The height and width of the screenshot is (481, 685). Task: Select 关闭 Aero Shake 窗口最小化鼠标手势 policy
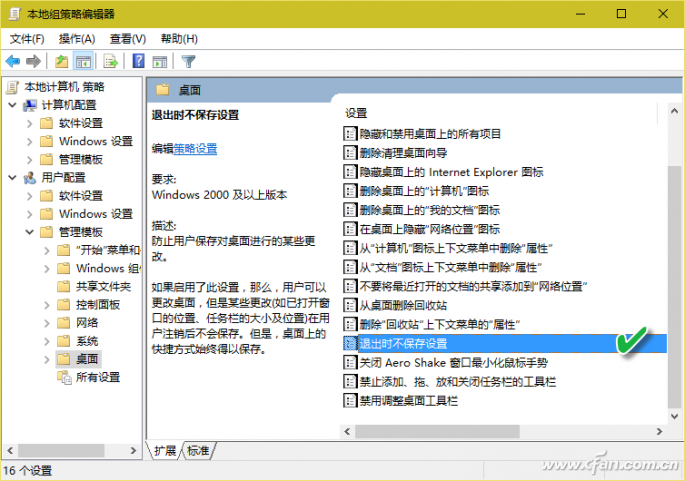pos(453,362)
